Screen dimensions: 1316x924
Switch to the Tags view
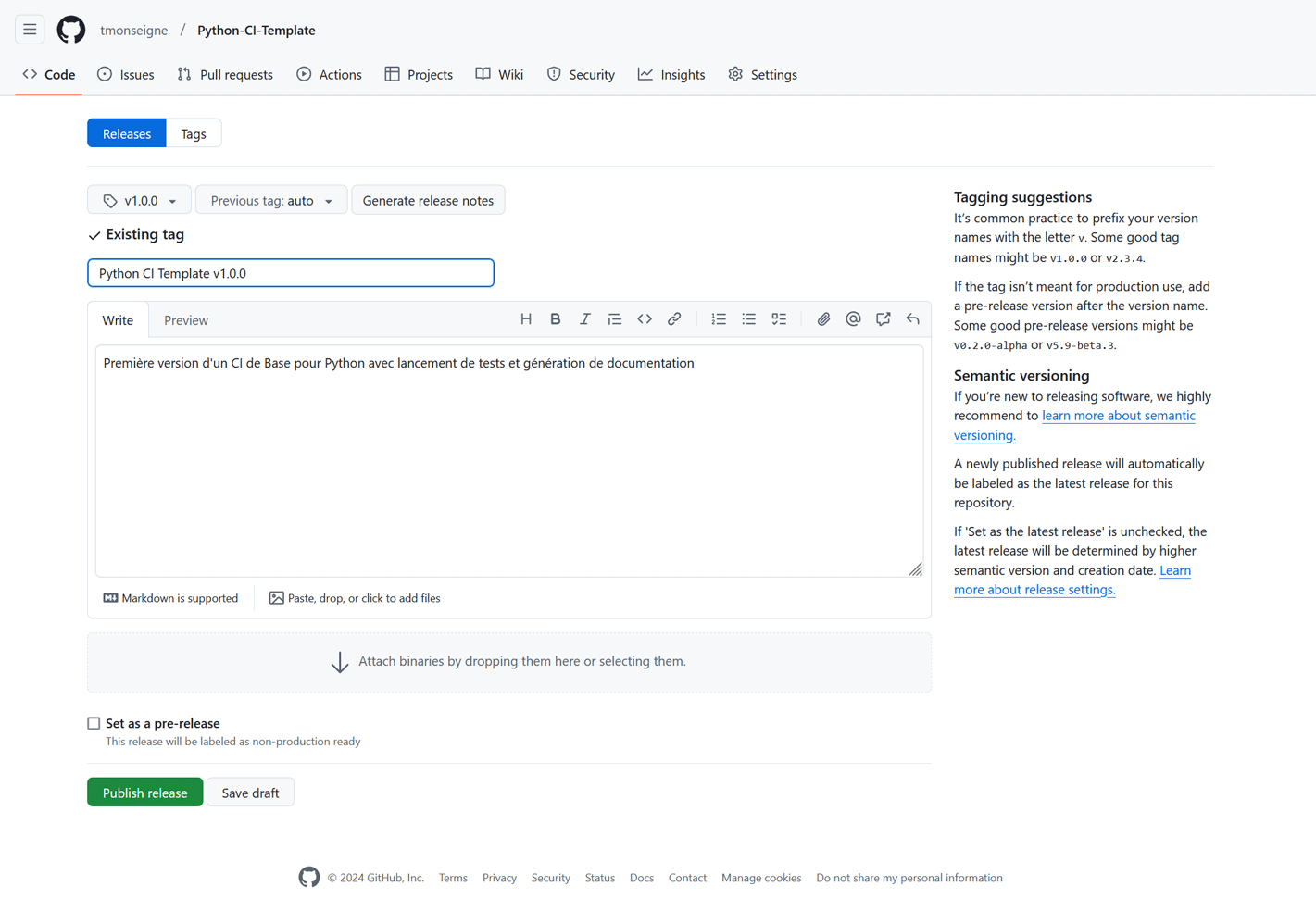(x=194, y=133)
